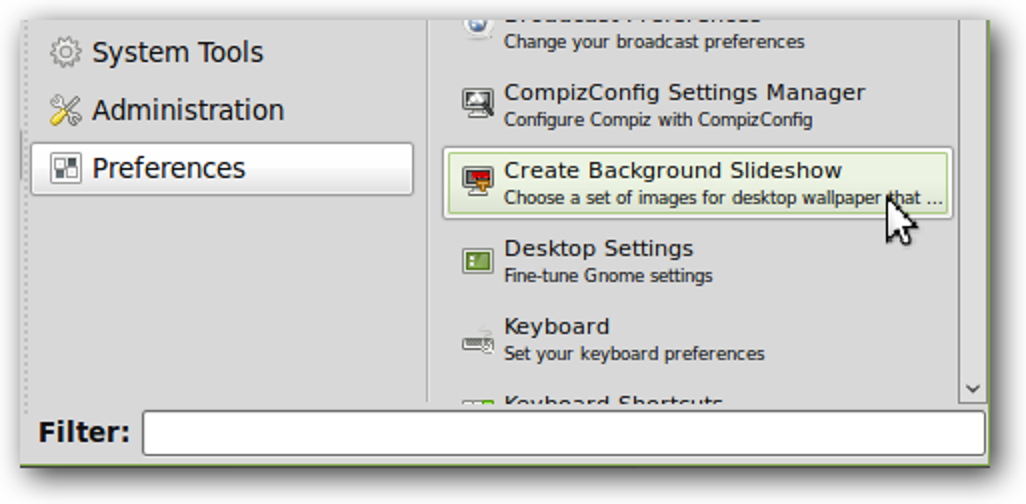Viewport: 1026px width, 504px height.
Task: Click the scroll down arrow in list
Action: [973, 387]
